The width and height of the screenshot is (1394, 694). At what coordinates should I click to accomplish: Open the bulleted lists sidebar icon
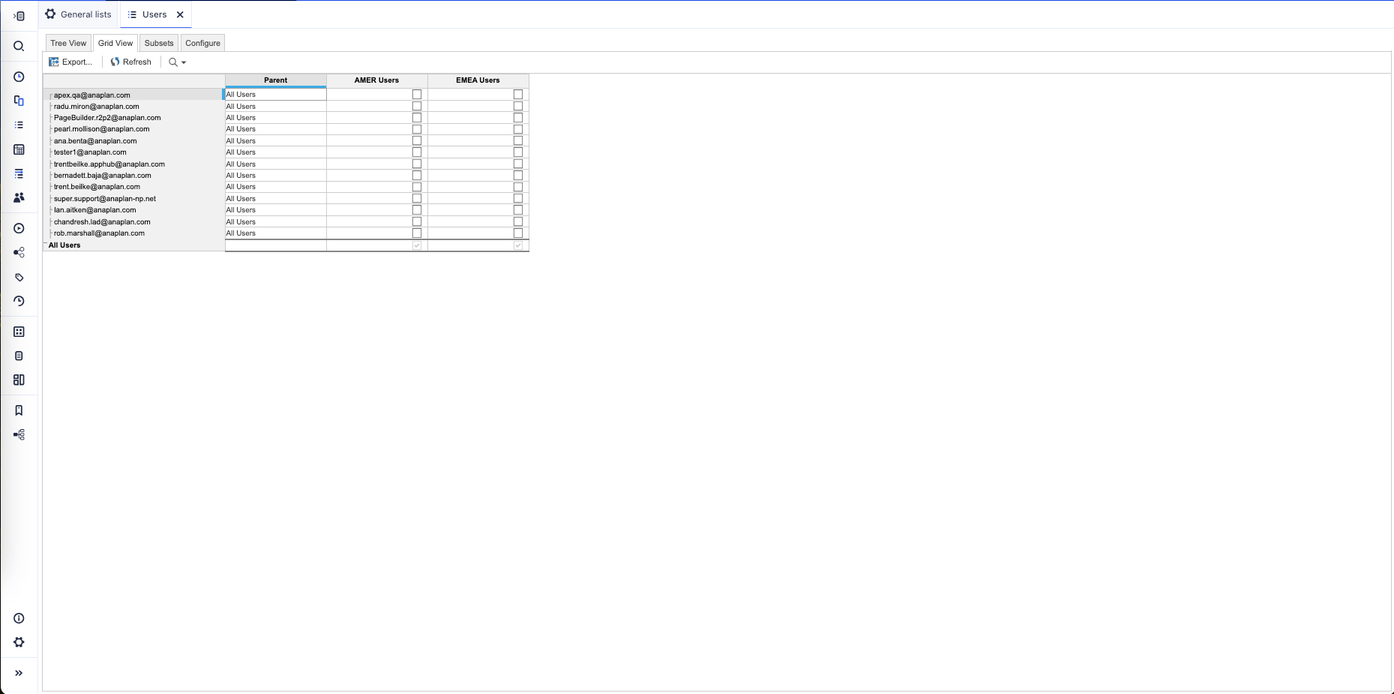pyautogui.click(x=19, y=125)
